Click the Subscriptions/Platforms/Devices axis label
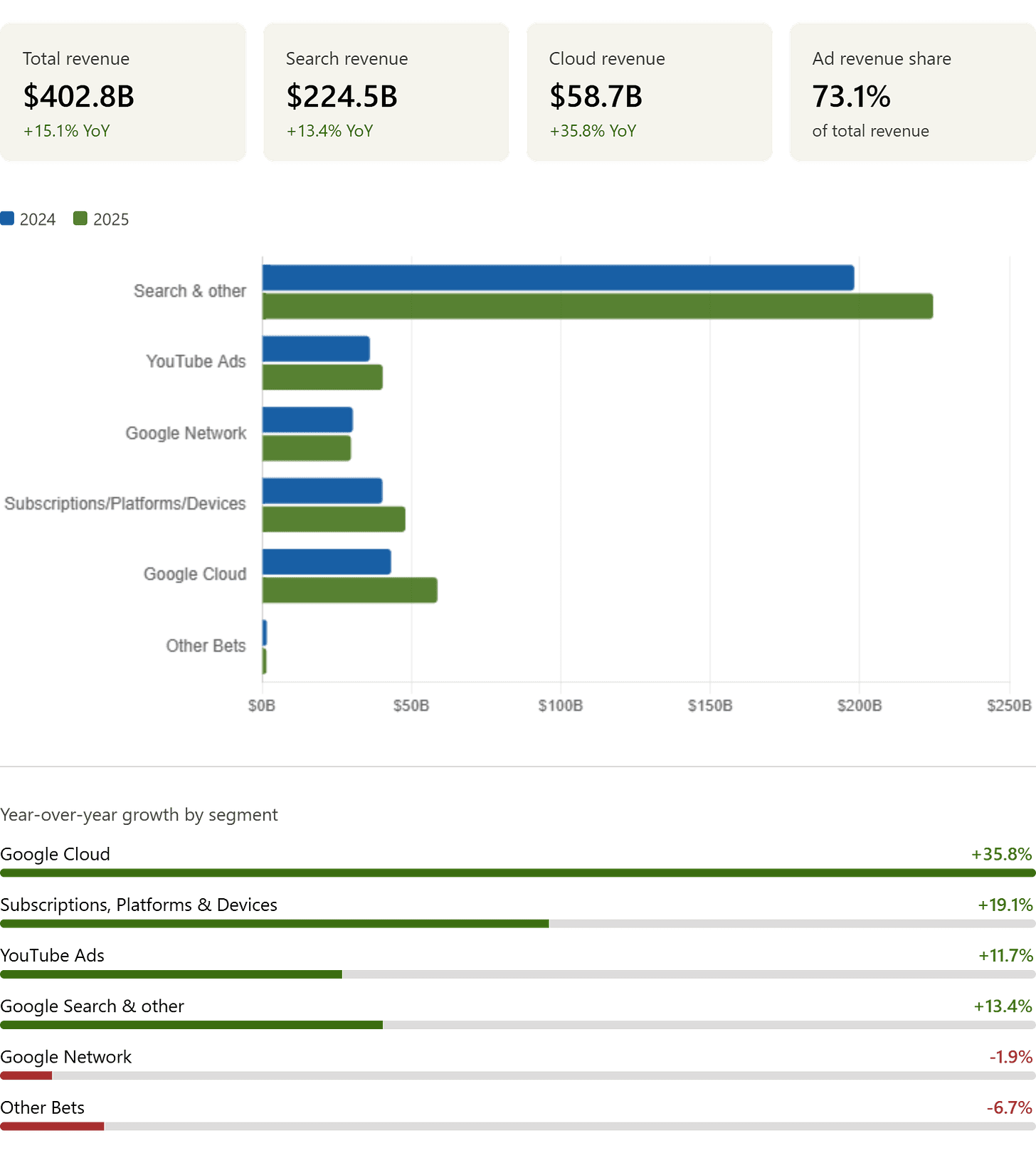1036x1153 pixels. (x=125, y=504)
